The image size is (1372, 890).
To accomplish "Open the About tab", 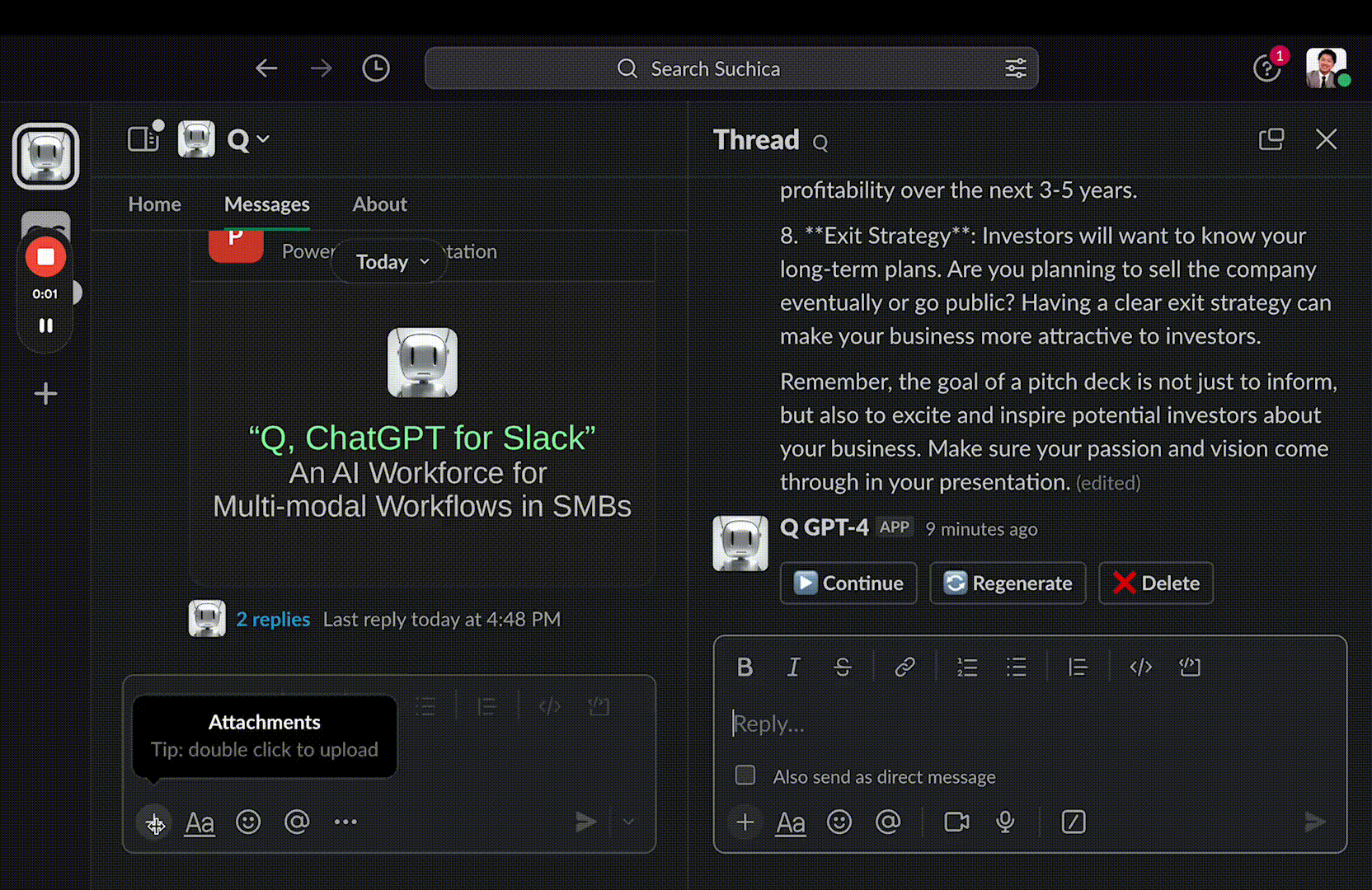I will pyautogui.click(x=379, y=204).
